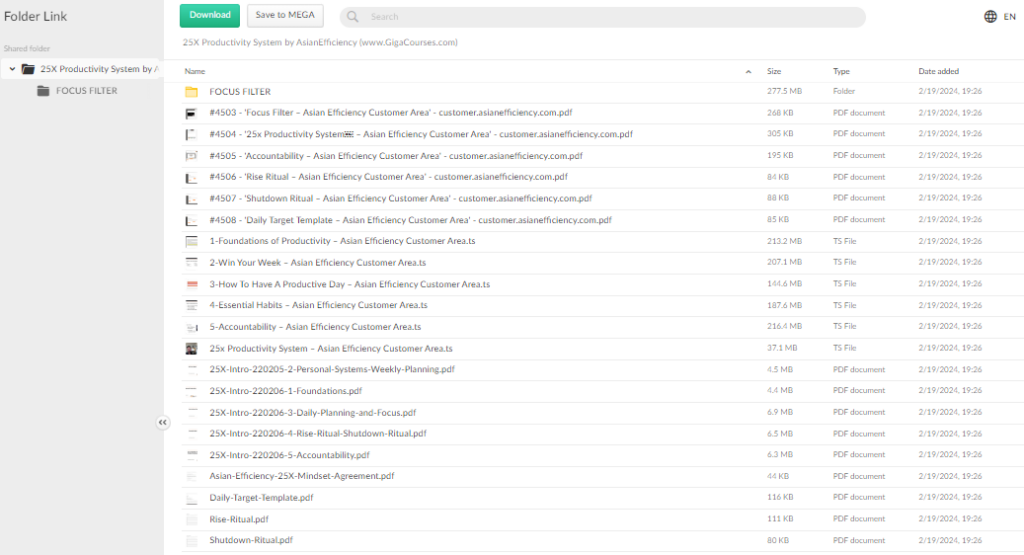The image size is (1024, 555).
Task: Select 3-How To Have A Productive Day name
Action: point(349,284)
